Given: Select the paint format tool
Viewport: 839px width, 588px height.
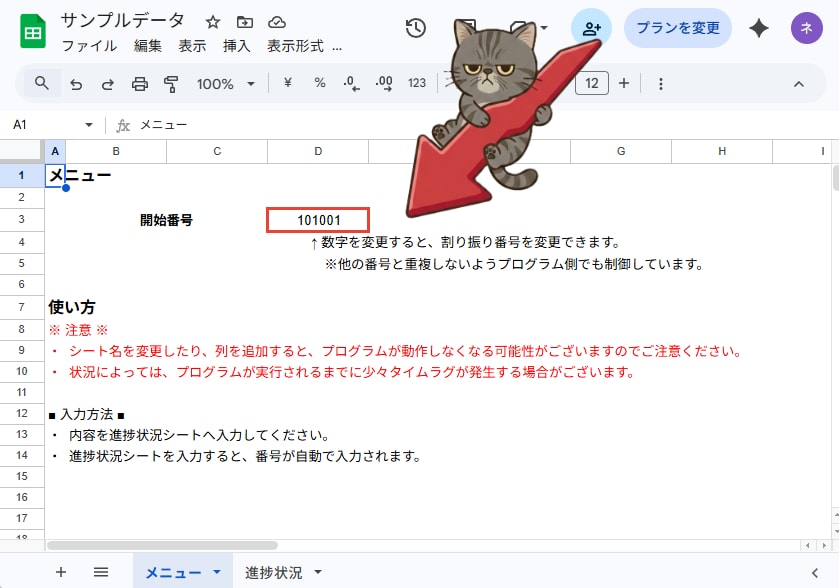Looking at the screenshot, I should tap(171, 84).
